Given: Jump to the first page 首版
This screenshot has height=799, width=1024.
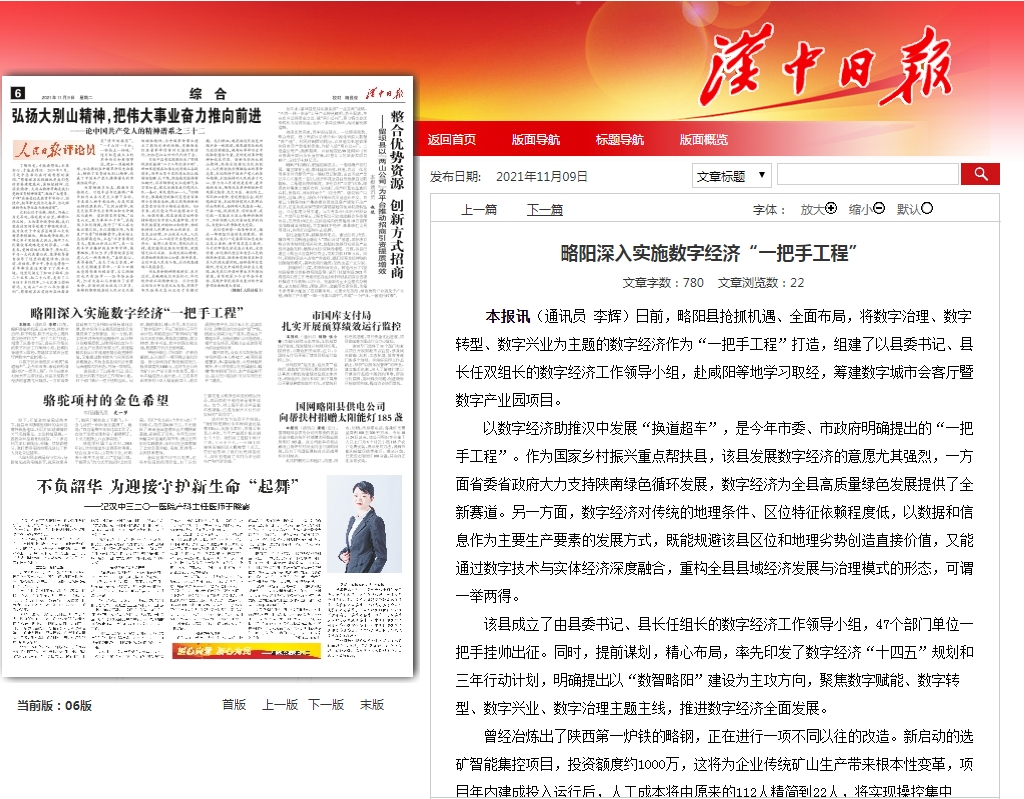Looking at the screenshot, I should click(234, 705).
